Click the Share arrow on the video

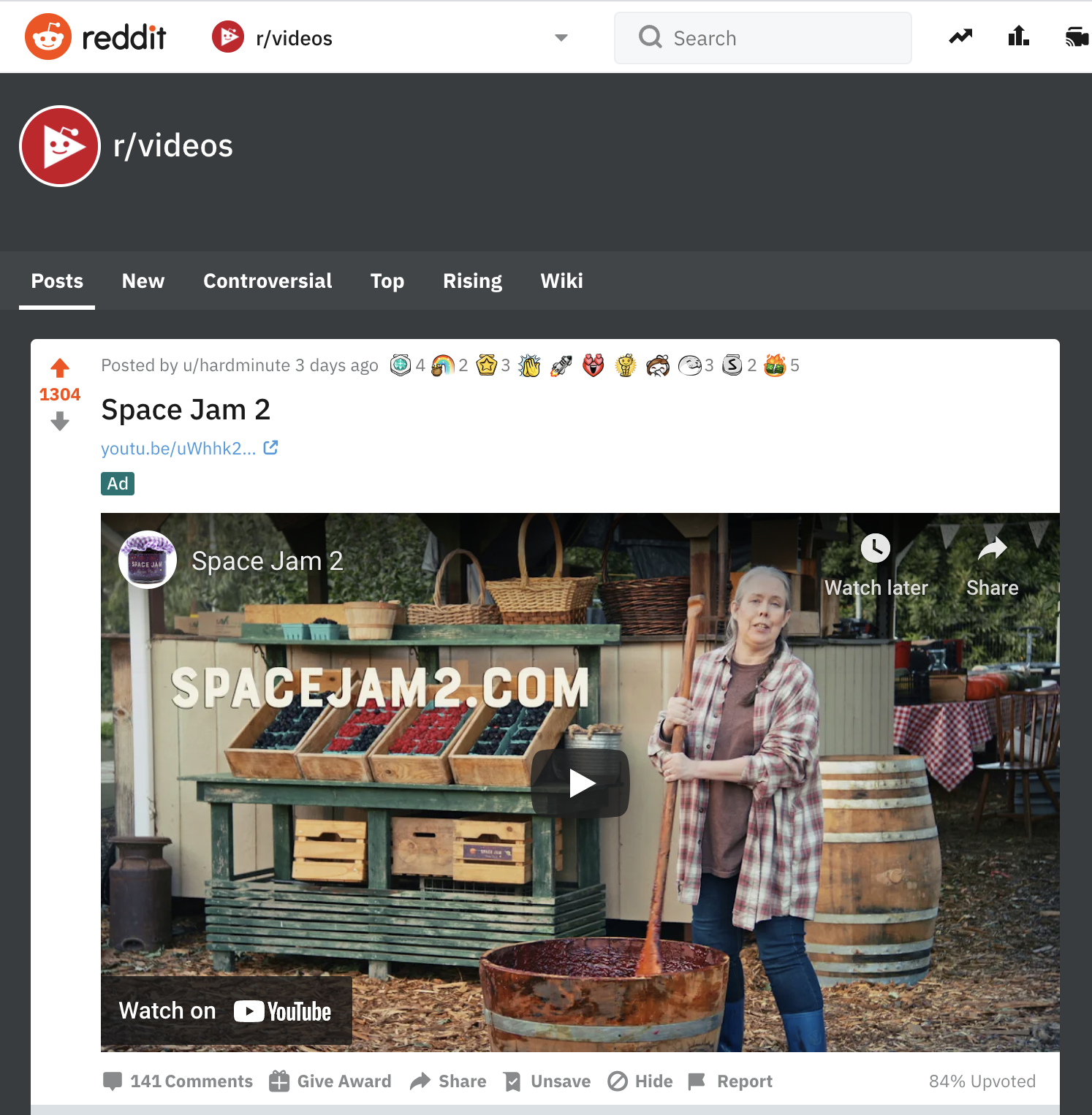coord(993,548)
